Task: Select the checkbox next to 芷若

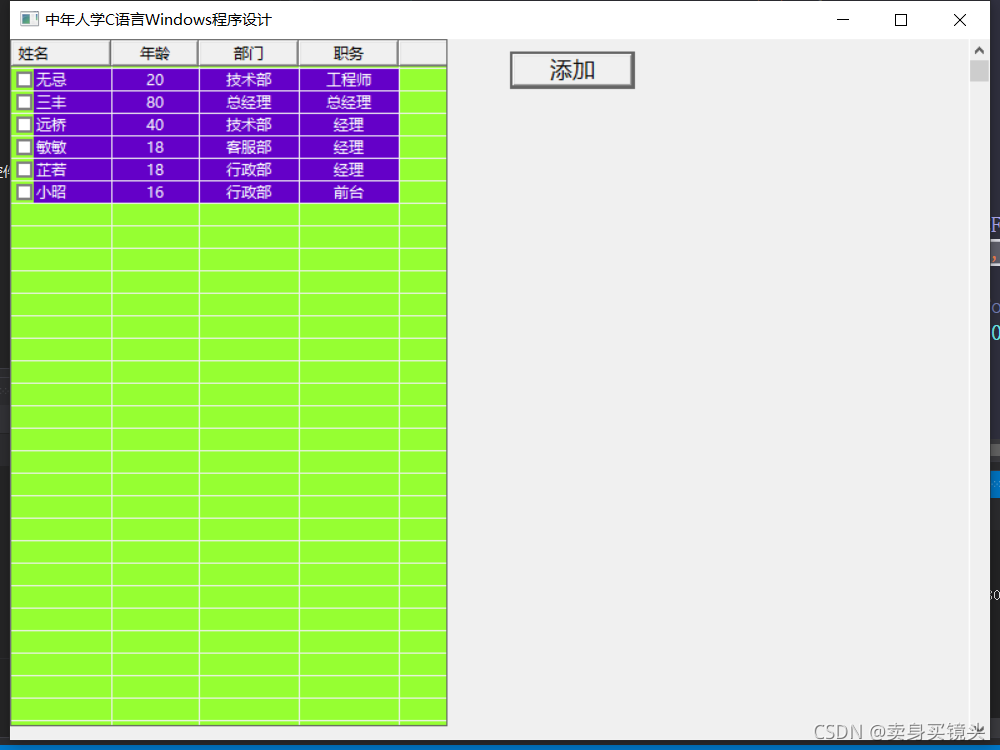Action: [x=24, y=170]
